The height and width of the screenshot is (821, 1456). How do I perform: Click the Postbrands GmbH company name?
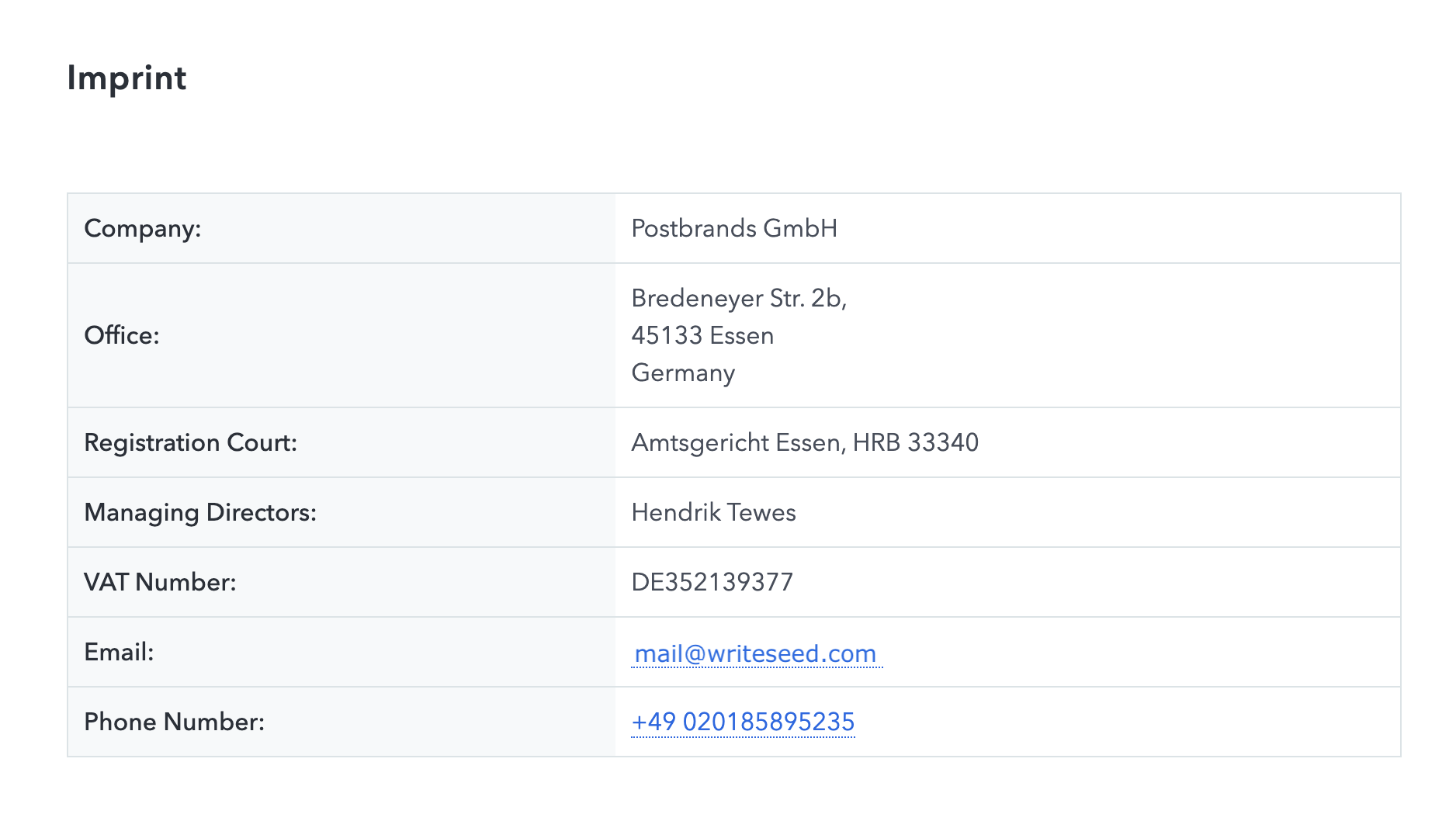[733, 229]
